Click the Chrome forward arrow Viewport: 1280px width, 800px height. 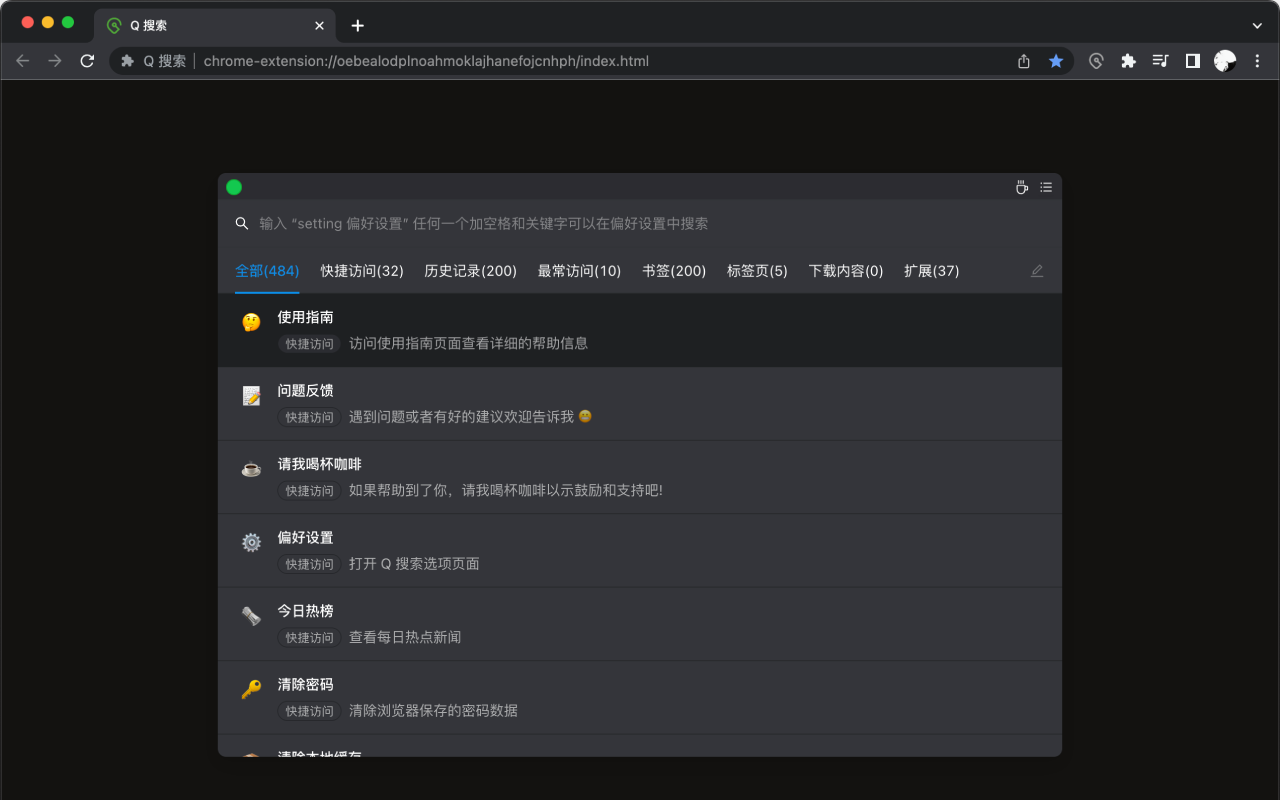55,61
